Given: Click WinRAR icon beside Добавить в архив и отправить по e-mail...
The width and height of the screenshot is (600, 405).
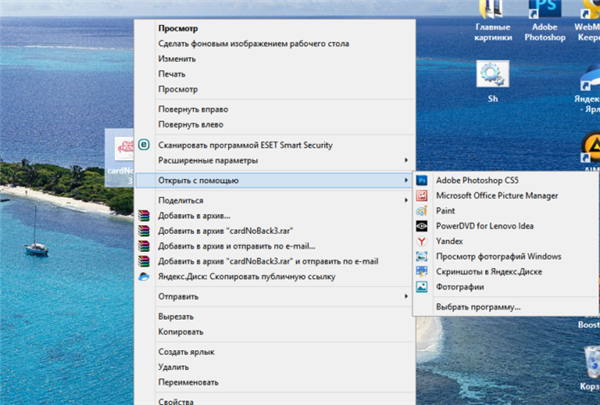Looking at the screenshot, I should pos(144,246).
